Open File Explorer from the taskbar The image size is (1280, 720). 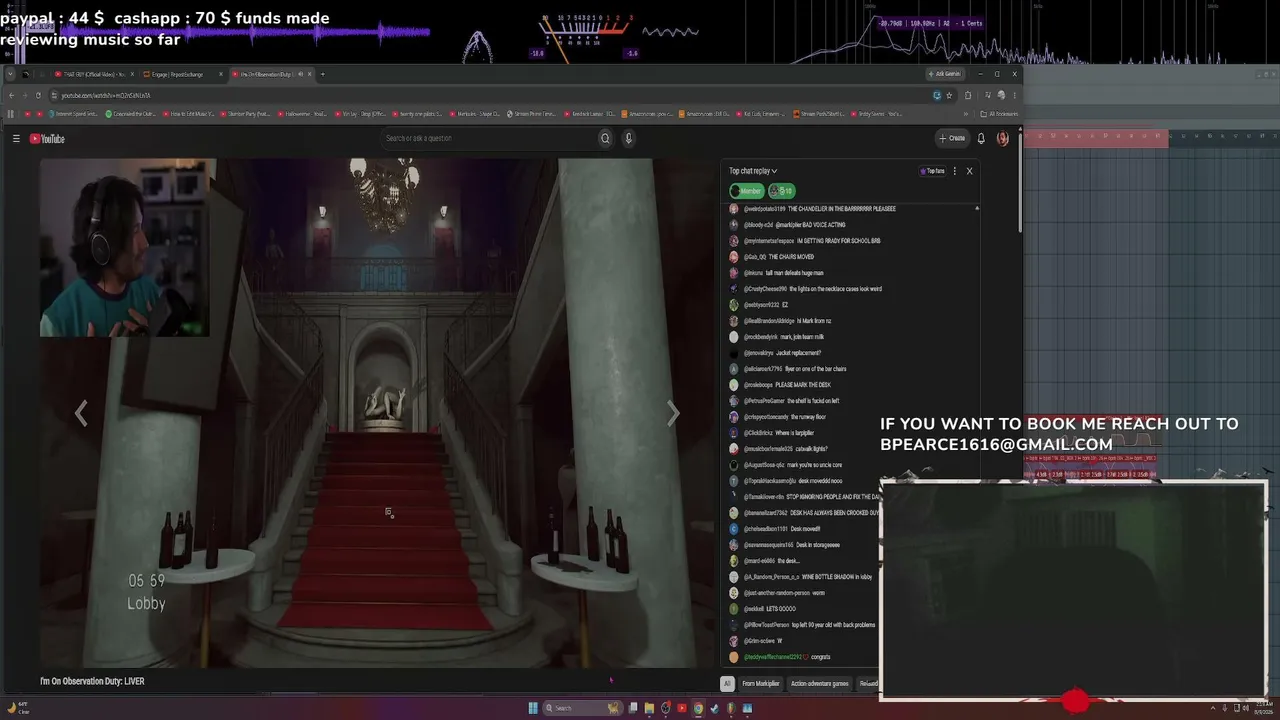click(x=649, y=708)
